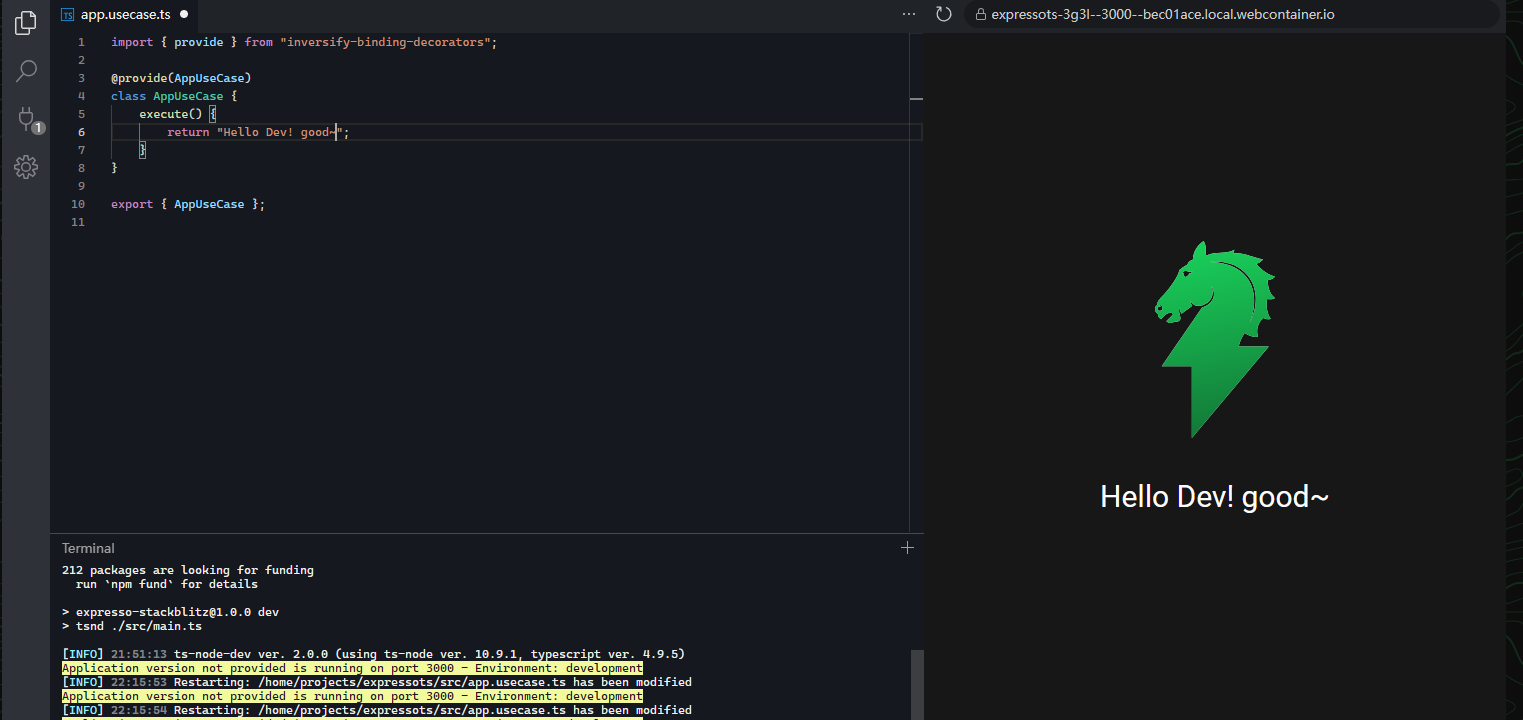Viewport: 1523px width, 720px height.
Task: Click the terminal vertical scrollbar
Action: (917, 684)
